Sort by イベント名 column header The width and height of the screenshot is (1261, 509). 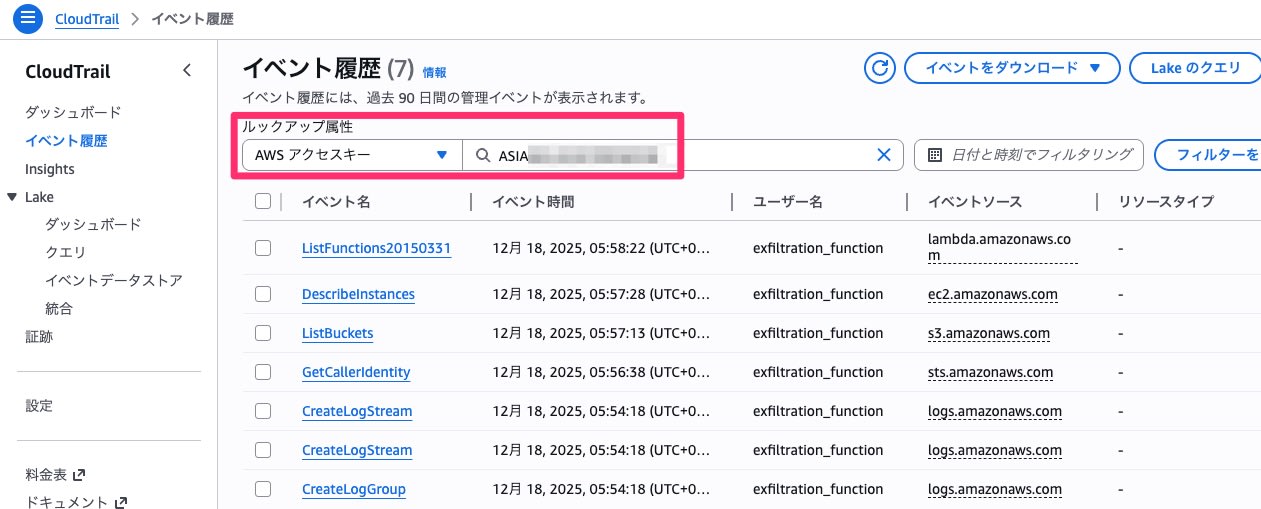click(336, 201)
